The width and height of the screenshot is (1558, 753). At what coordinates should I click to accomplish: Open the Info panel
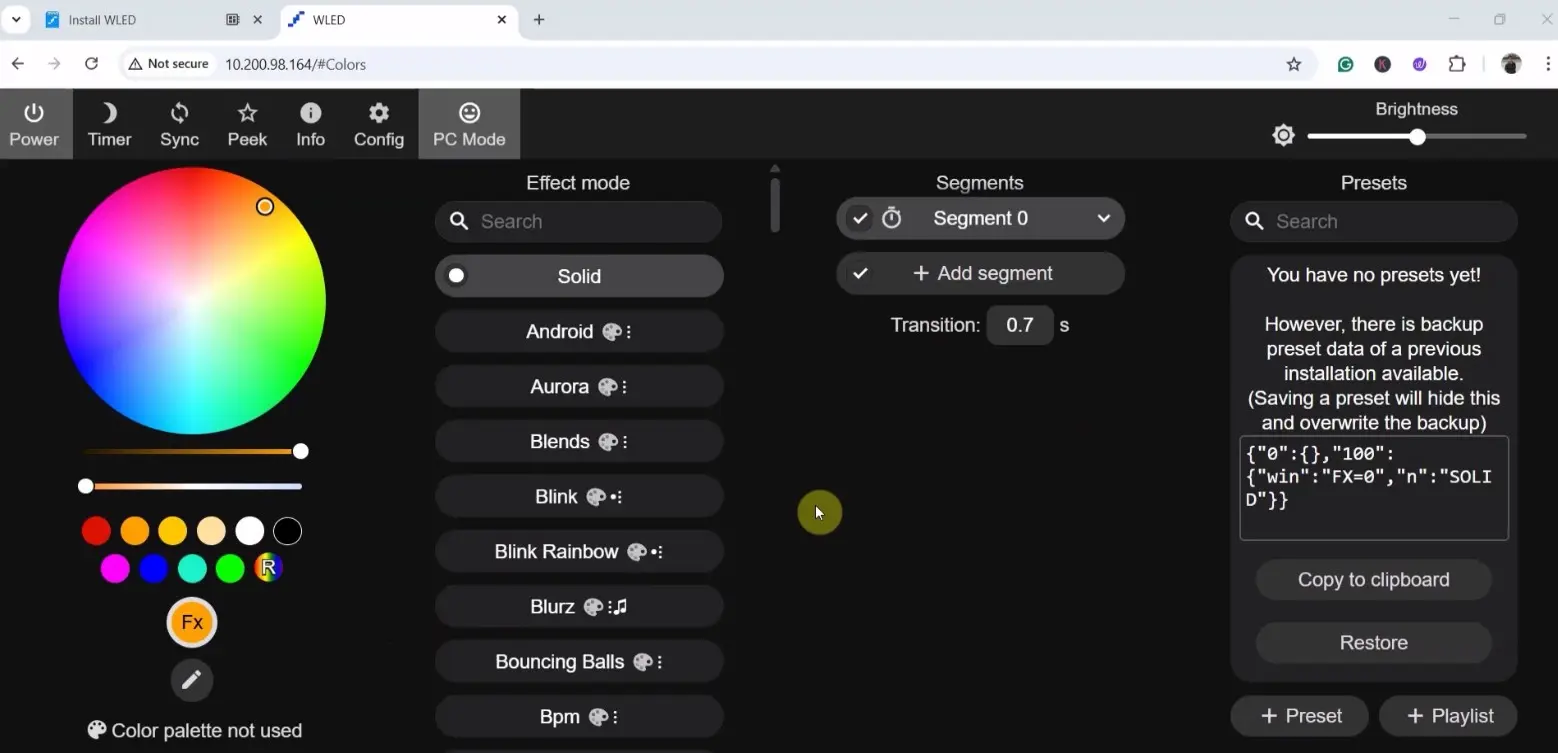point(310,123)
